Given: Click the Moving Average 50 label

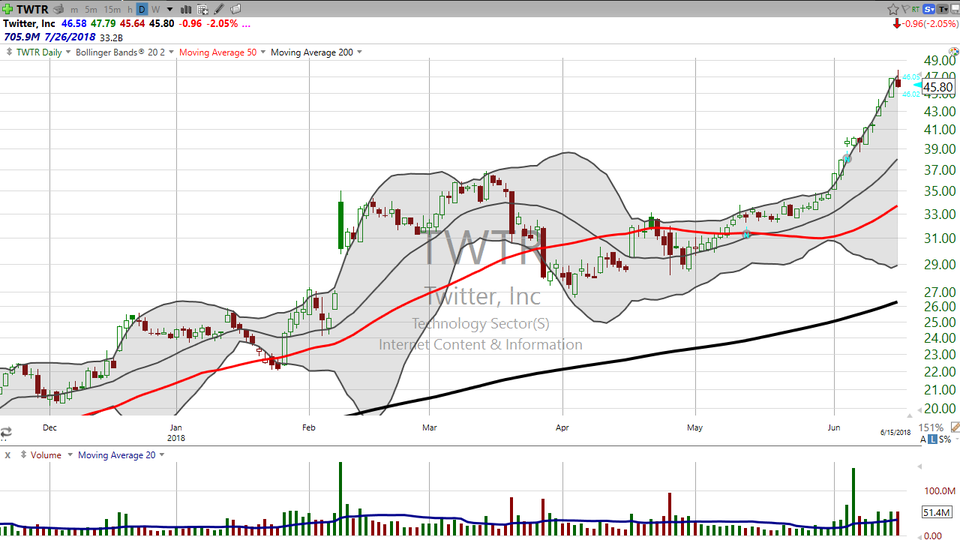Looking at the screenshot, I should pos(218,52).
